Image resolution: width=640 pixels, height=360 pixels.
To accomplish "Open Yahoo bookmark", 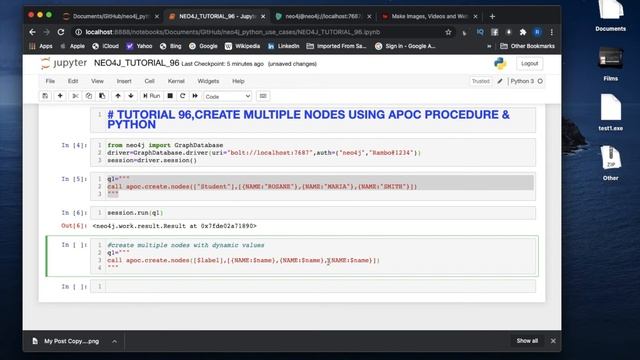I will [x=139, y=46].
